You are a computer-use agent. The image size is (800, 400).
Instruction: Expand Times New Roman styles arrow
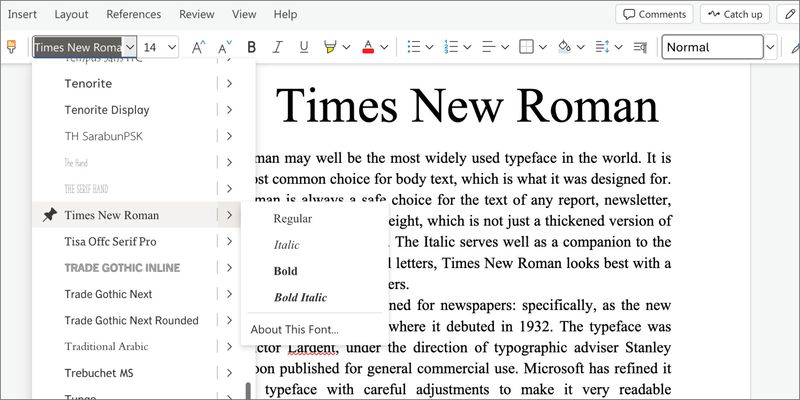pos(229,215)
